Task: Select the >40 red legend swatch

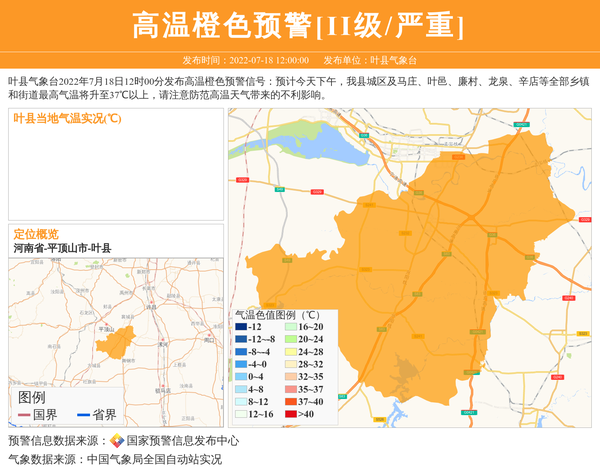Action: coord(291,414)
